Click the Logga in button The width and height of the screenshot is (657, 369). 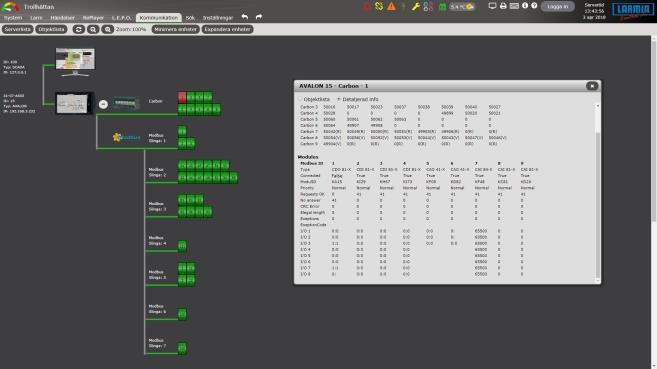tap(557, 6)
